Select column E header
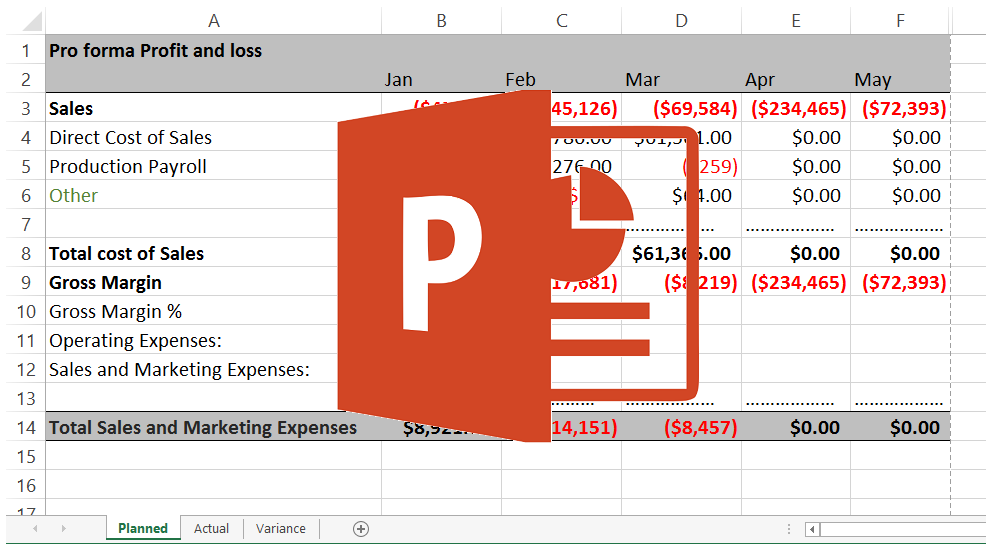 [x=796, y=20]
